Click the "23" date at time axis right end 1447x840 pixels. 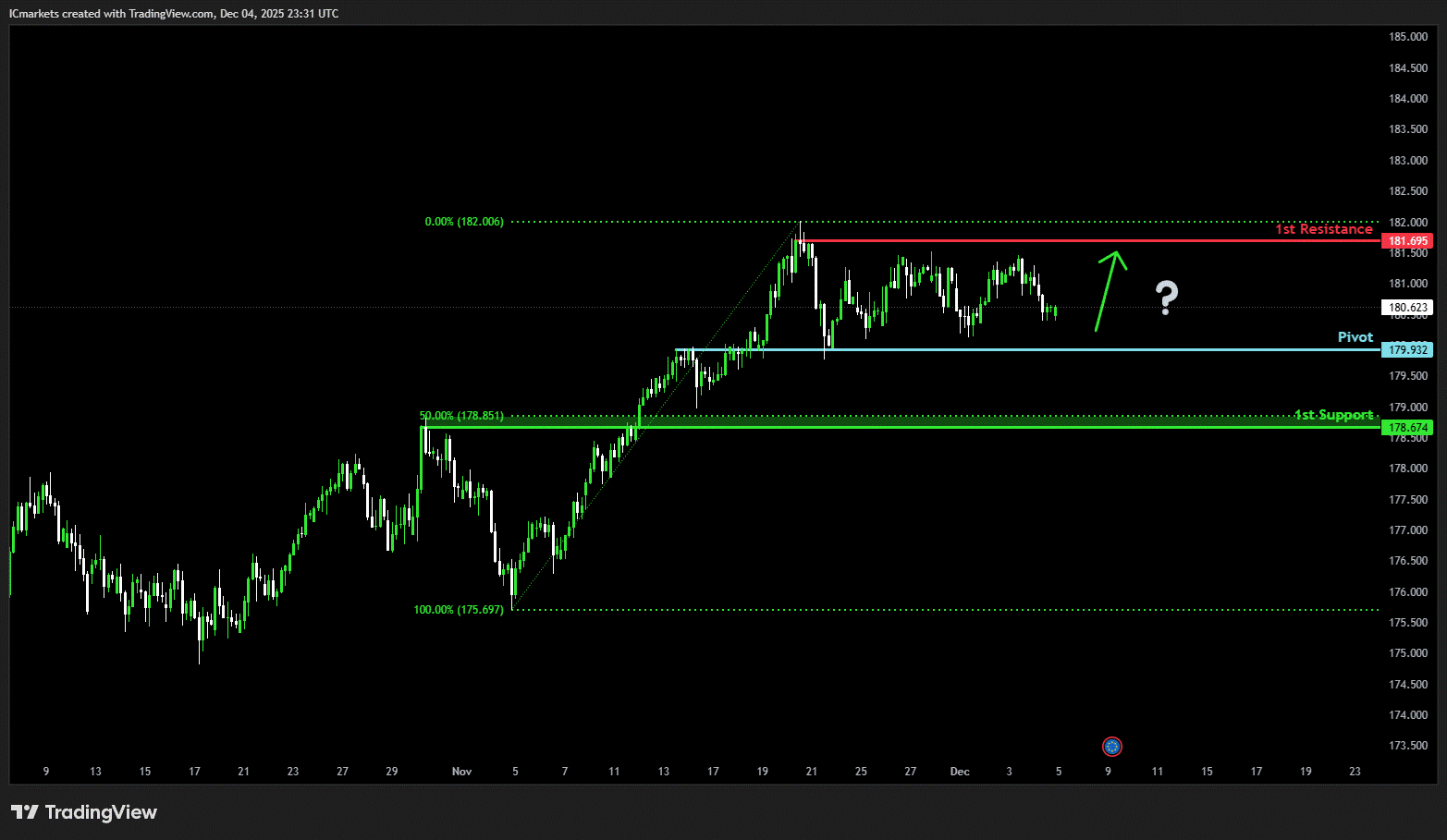pyautogui.click(x=1355, y=772)
